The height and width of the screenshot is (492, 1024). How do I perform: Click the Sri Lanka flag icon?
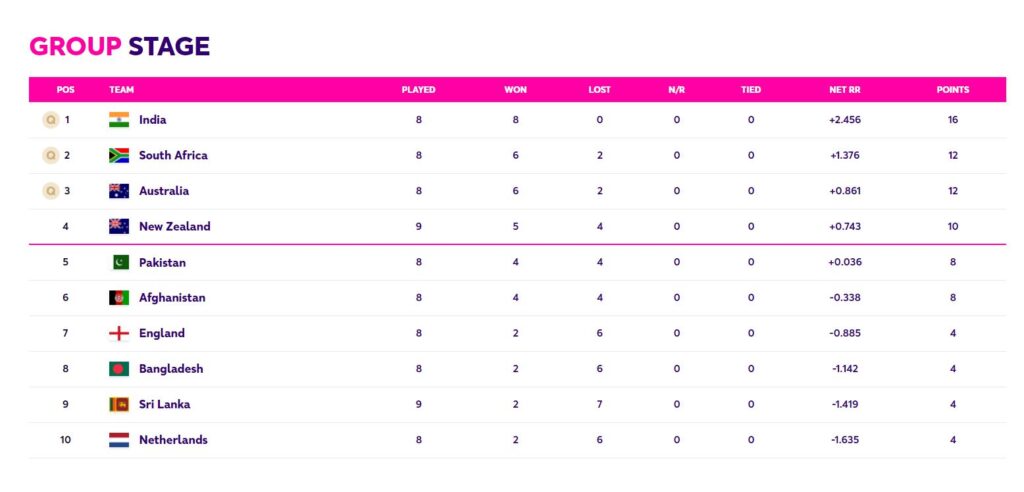coord(119,405)
